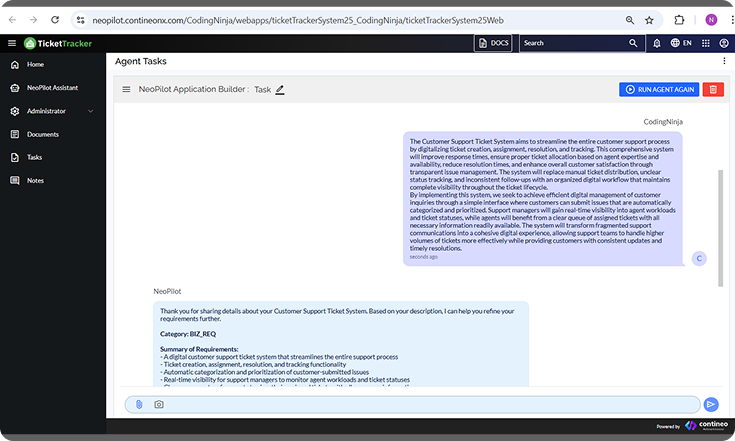The width and height of the screenshot is (735, 441).
Task: Toggle the sidebar hamburger menu
Action: click(12, 43)
